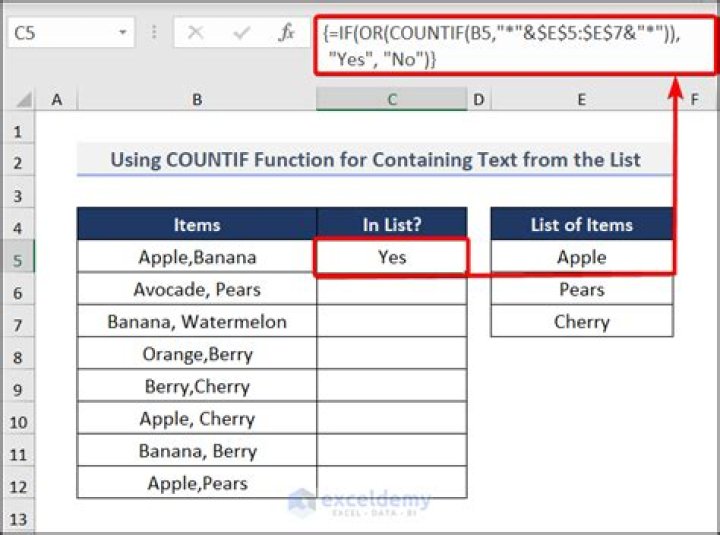720x535 pixels.
Task: Open the Name Box dropdown arrow
Action: [122, 33]
